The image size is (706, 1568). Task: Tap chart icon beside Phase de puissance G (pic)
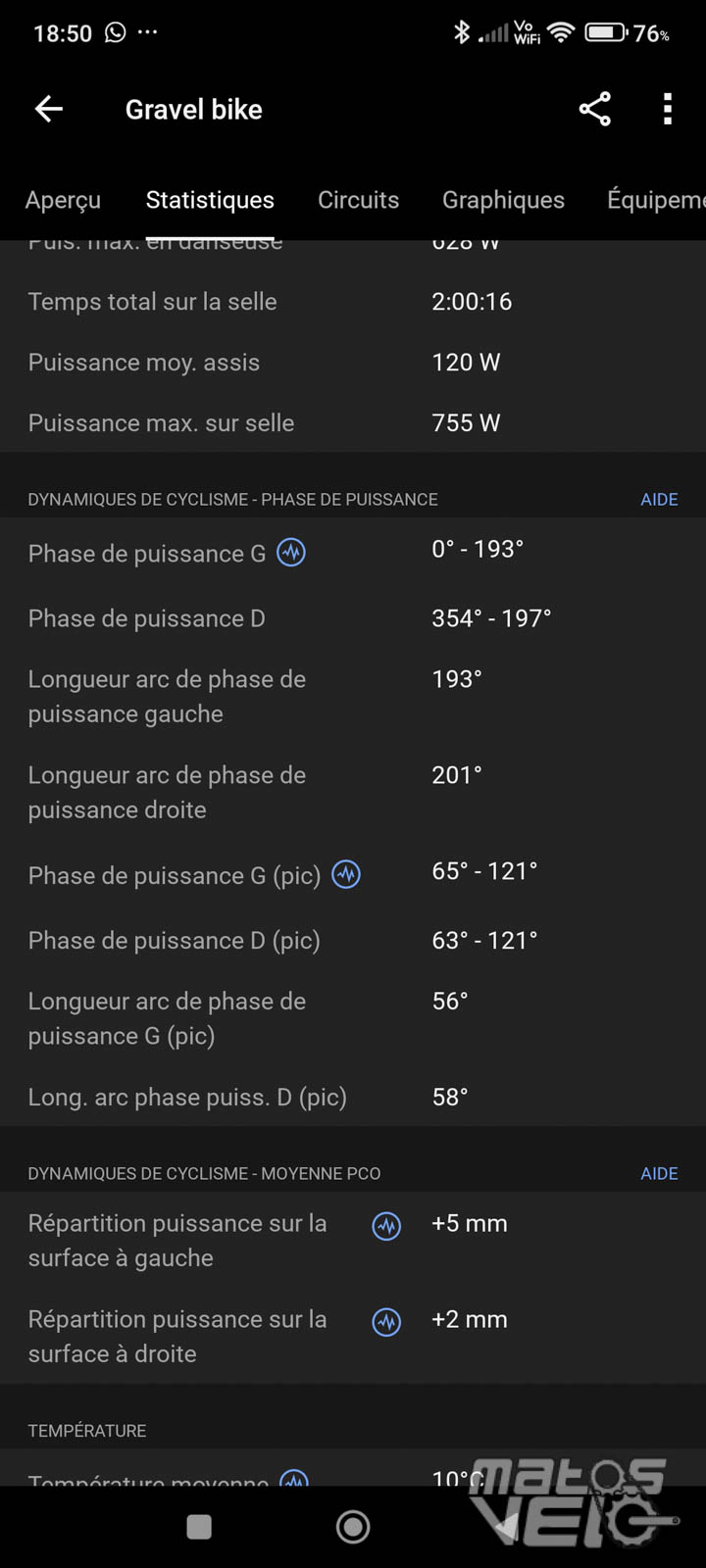(346, 874)
